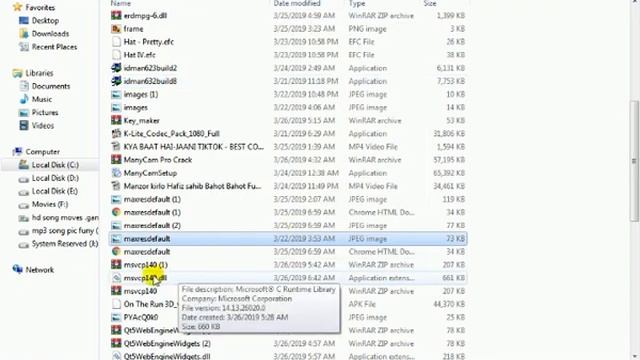Click the Qt5WebEngineWidgets (2) archive icon
Image resolution: width=640 pixels, height=360 pixels.
pyautogui.click(x=116, y=343)
